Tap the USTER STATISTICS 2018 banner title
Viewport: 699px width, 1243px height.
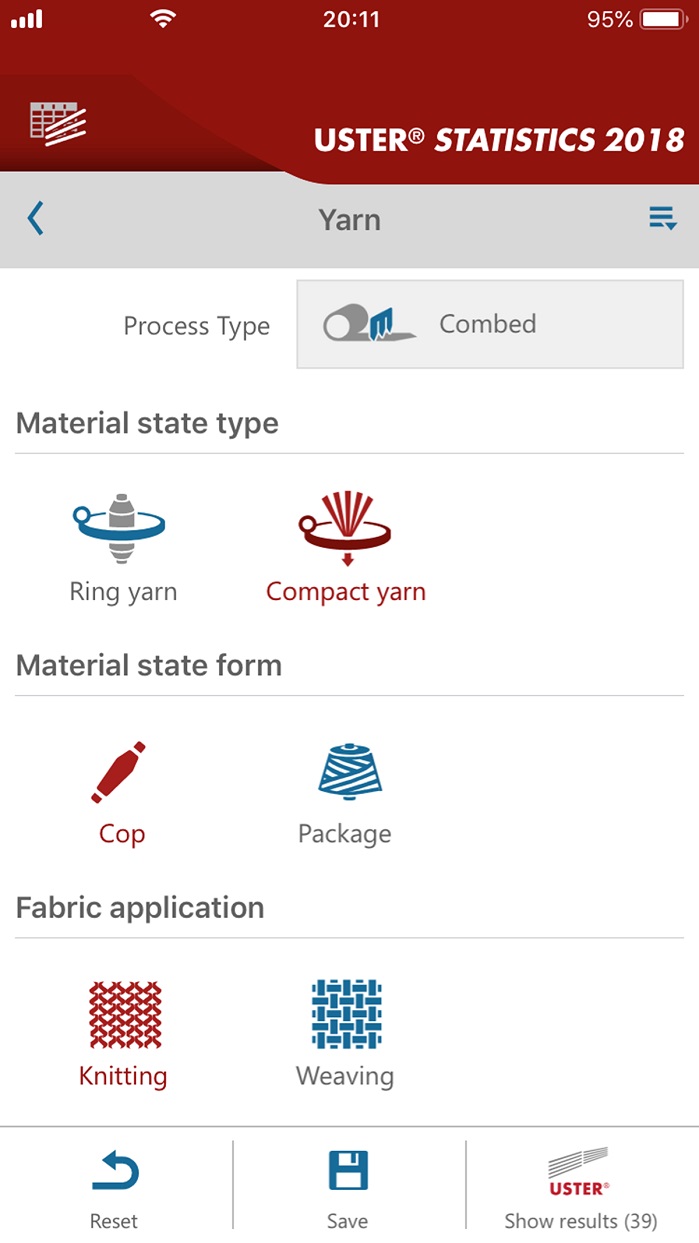pyautogui.click(x=500, y=139)
